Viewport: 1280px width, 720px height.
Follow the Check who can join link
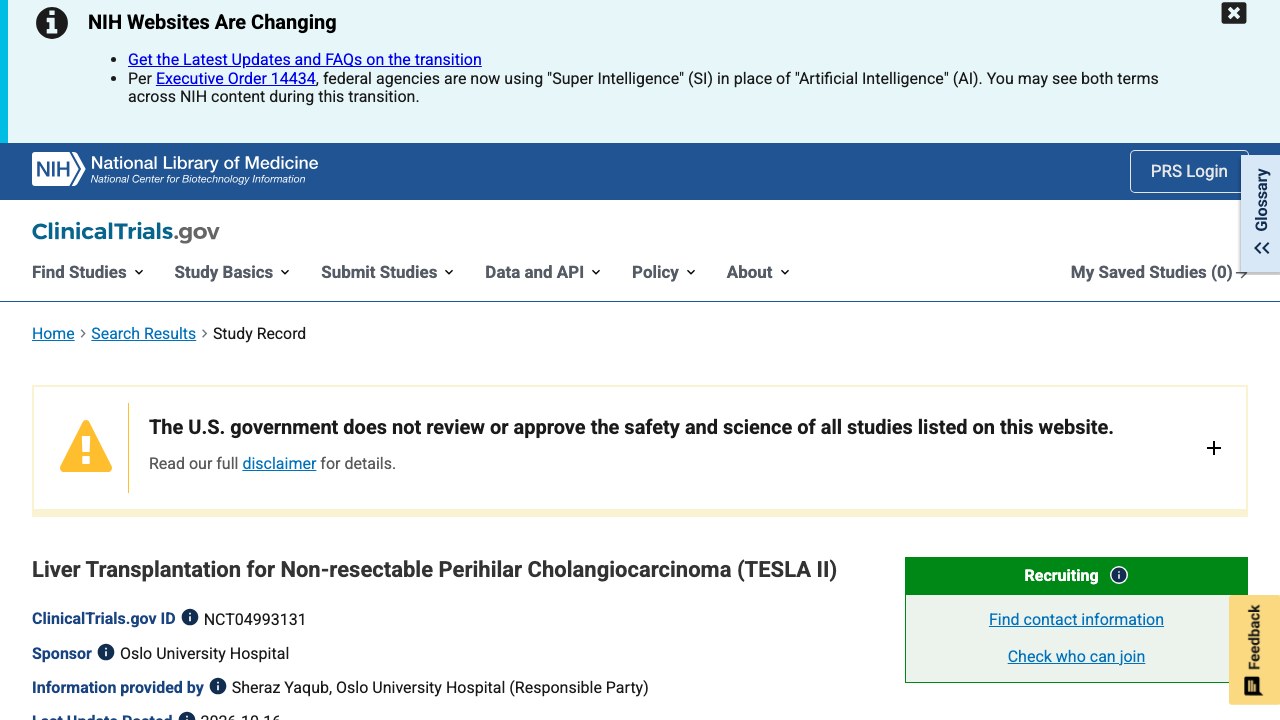[1076, 656]
